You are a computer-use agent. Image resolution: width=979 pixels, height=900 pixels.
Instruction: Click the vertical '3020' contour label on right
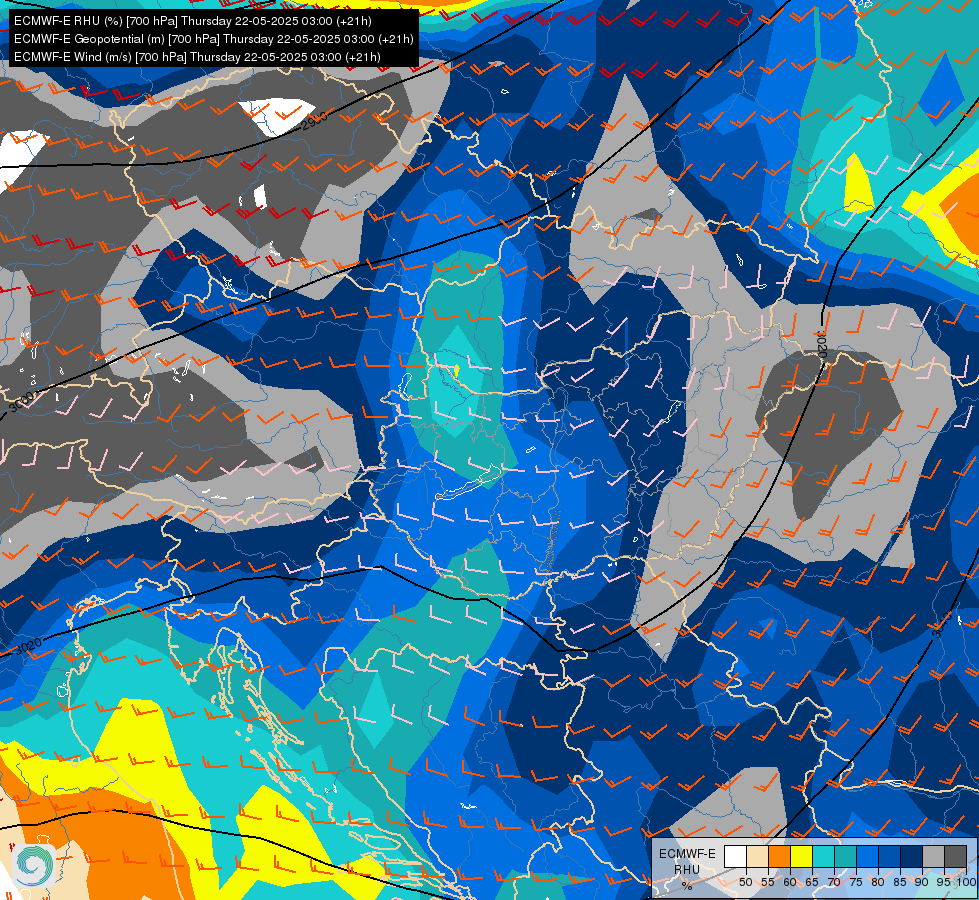tap(822, 345)
